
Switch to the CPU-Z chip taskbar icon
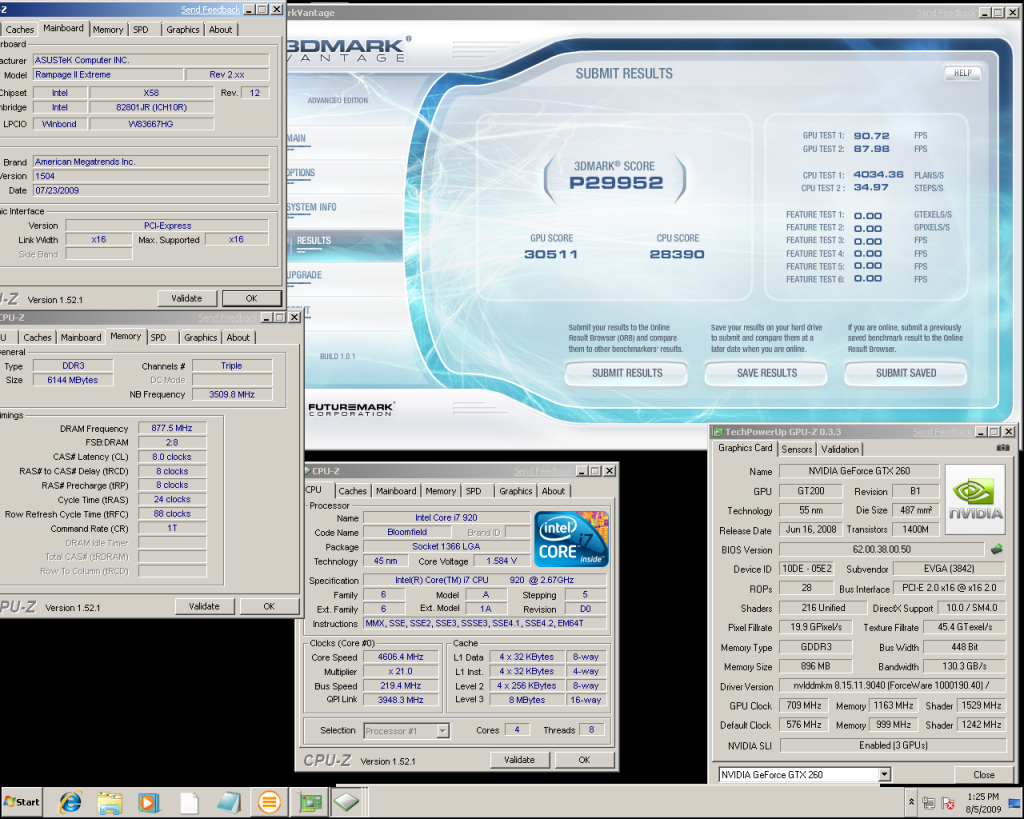[x=346, y=801]
